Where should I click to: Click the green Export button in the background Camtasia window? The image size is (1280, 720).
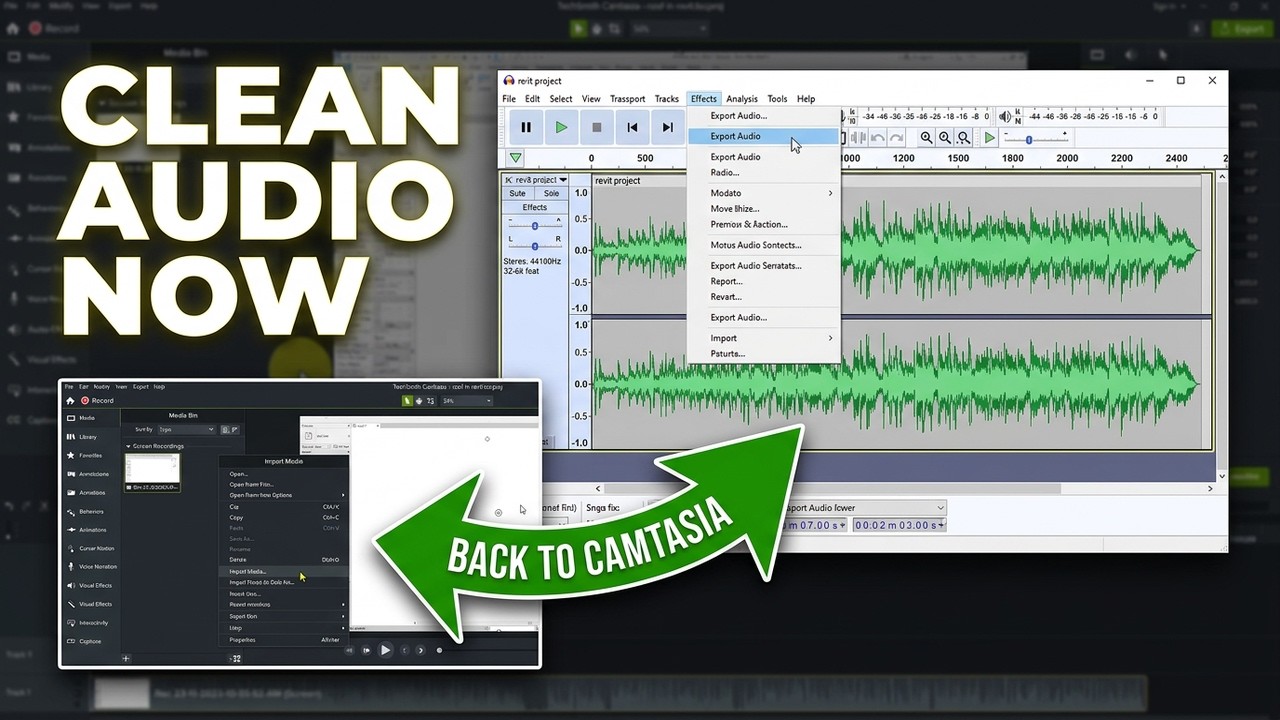click(x=1240, y=29)
